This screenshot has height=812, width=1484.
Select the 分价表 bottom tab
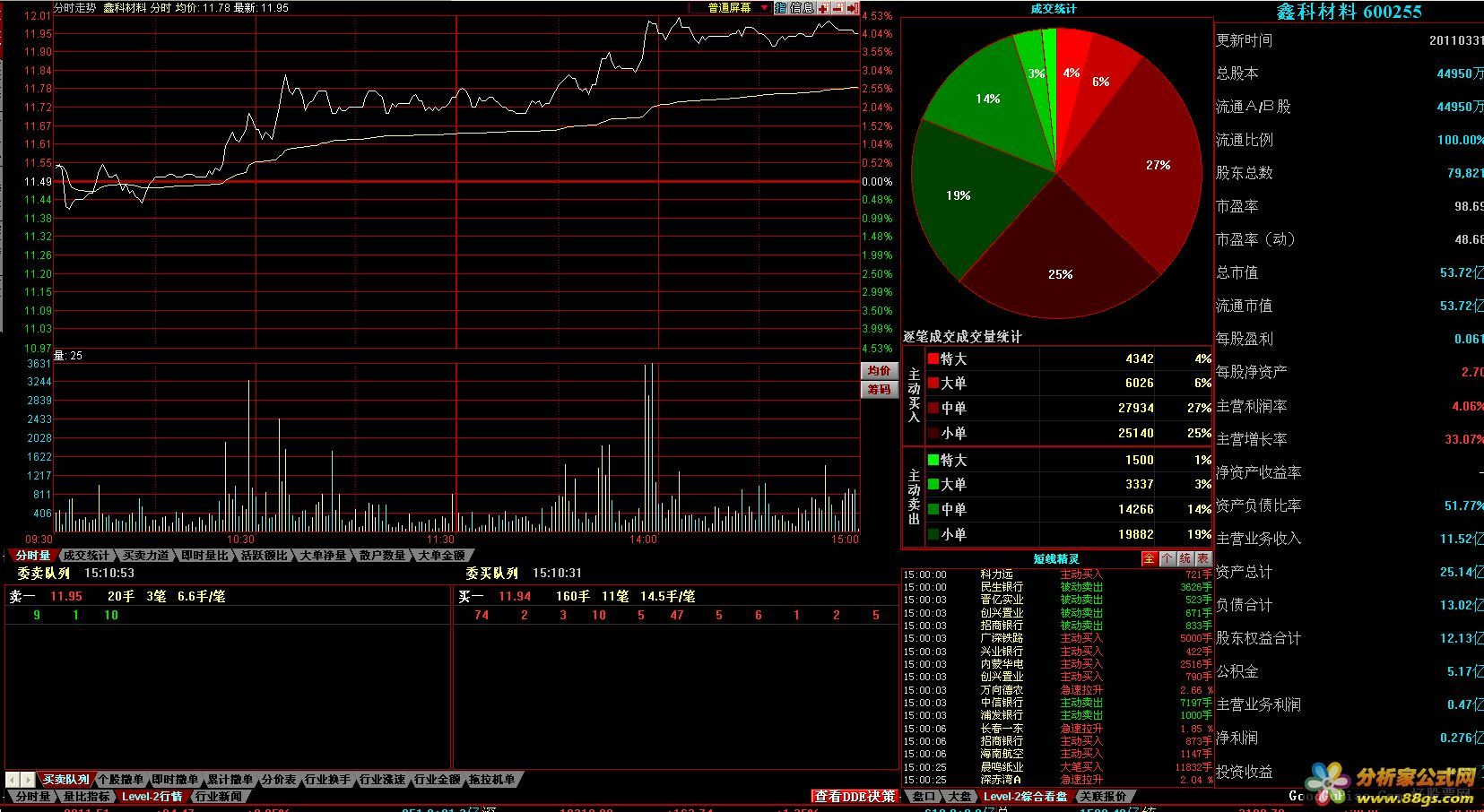[278, 780]
